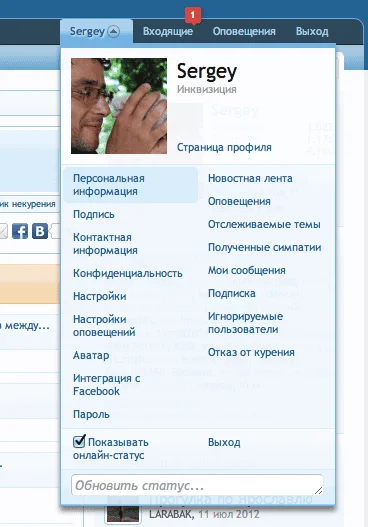
Task: Go to Конфиденциальность settings
Action: point(128,273)
